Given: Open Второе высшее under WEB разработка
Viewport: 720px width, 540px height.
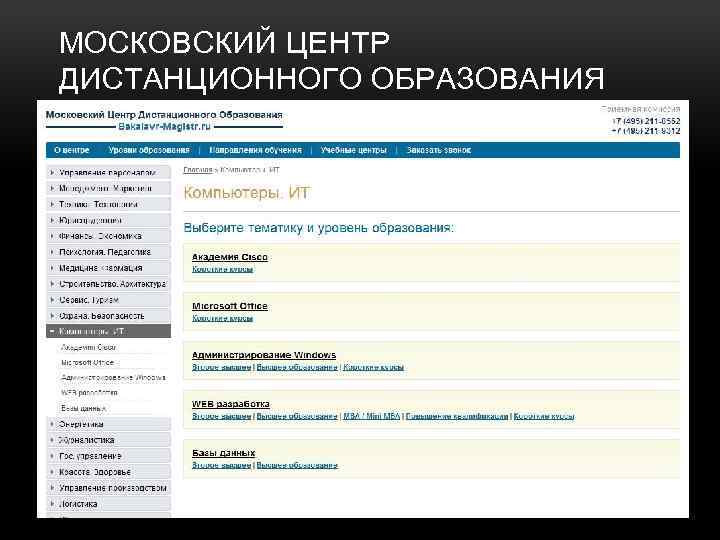Looking at the screenshot, I should [222, 416].
